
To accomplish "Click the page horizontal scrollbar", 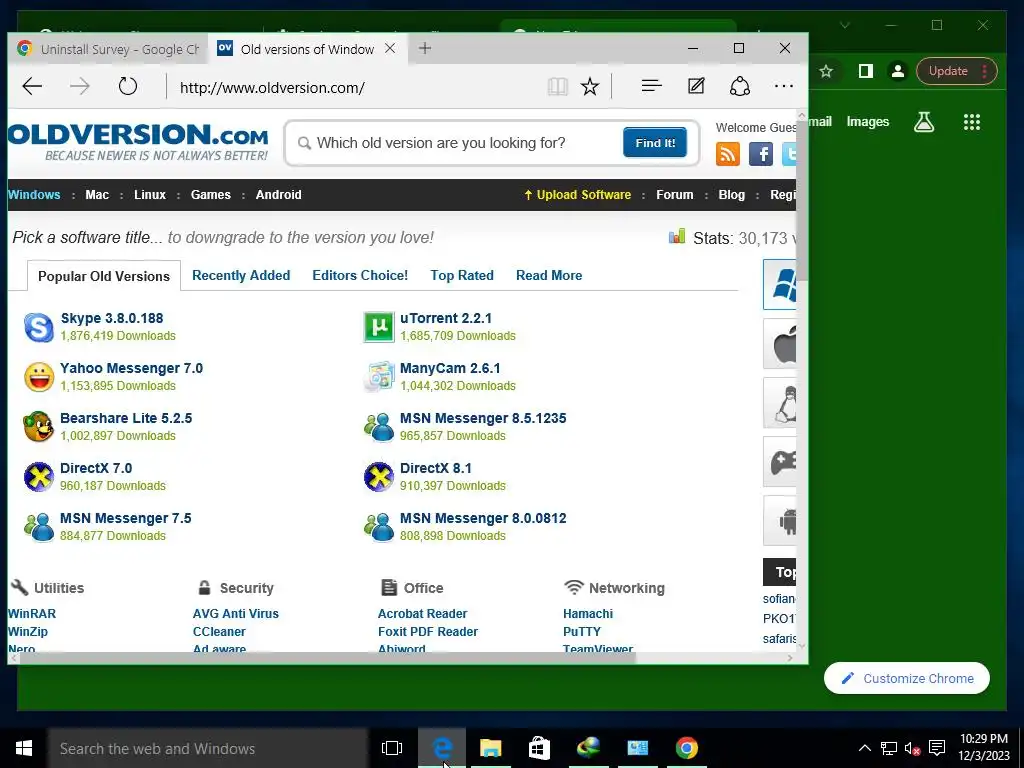I will pos(328,658).
